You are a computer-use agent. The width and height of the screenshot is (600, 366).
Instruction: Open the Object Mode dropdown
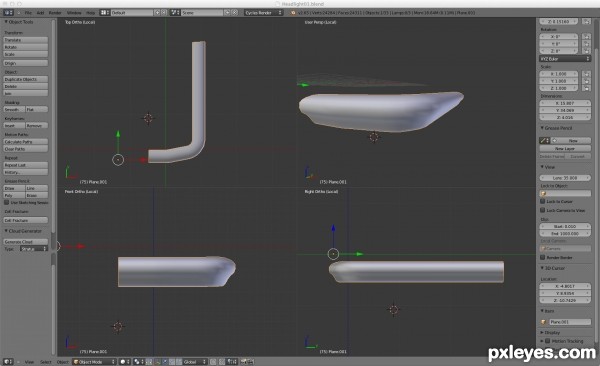[x=94, y=362]
